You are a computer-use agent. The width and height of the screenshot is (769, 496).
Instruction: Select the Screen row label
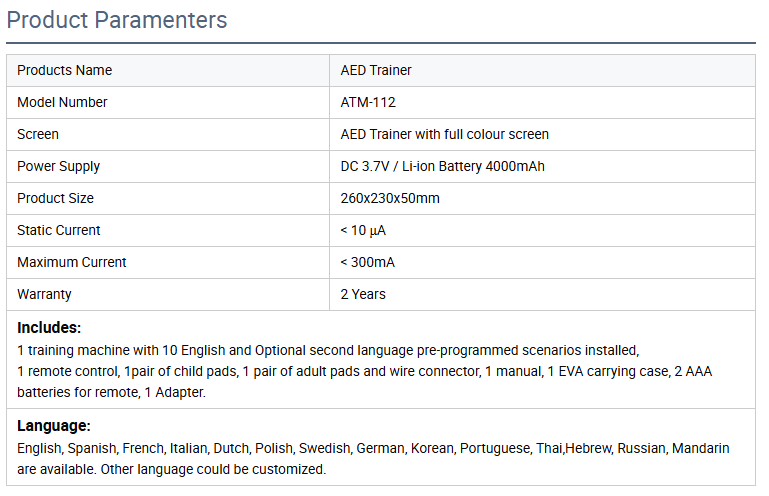click(38, 134)
